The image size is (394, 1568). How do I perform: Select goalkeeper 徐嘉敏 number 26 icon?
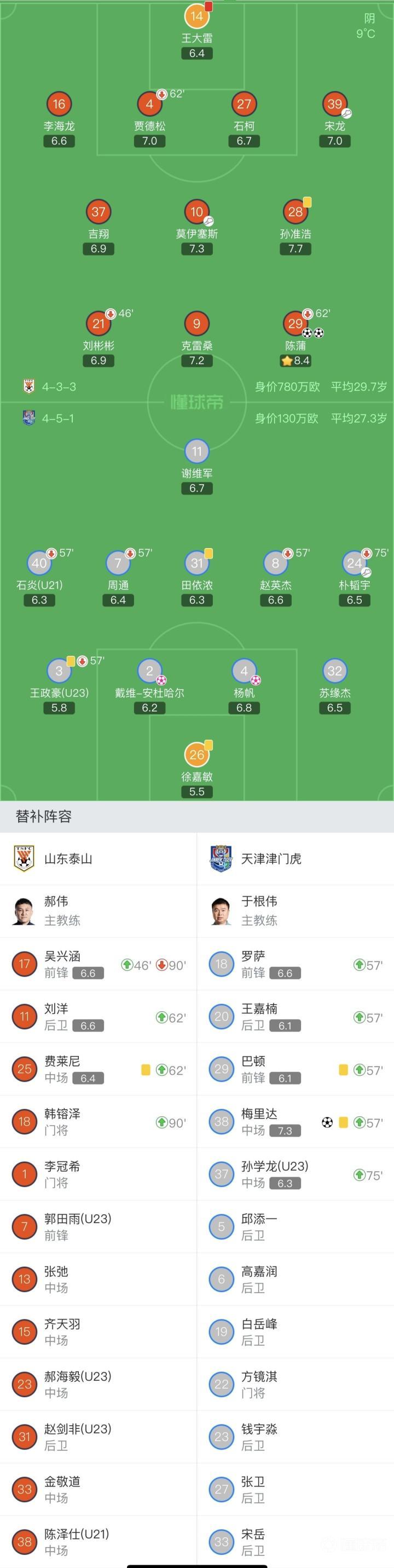click(196, 755)
